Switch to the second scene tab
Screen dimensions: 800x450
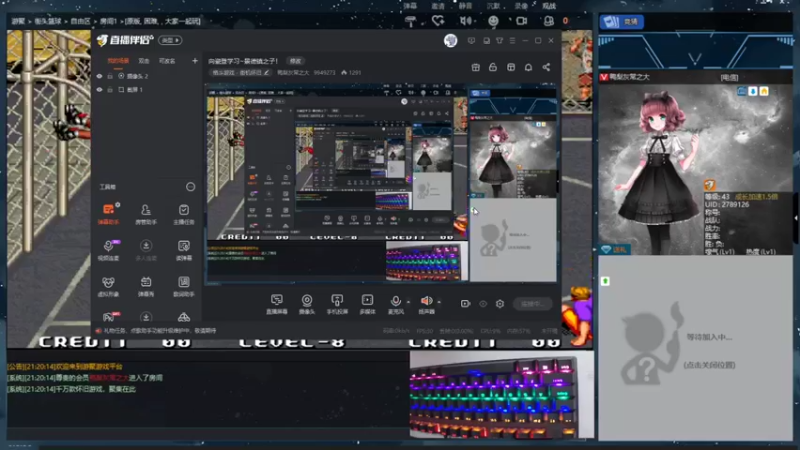(144, 61)
